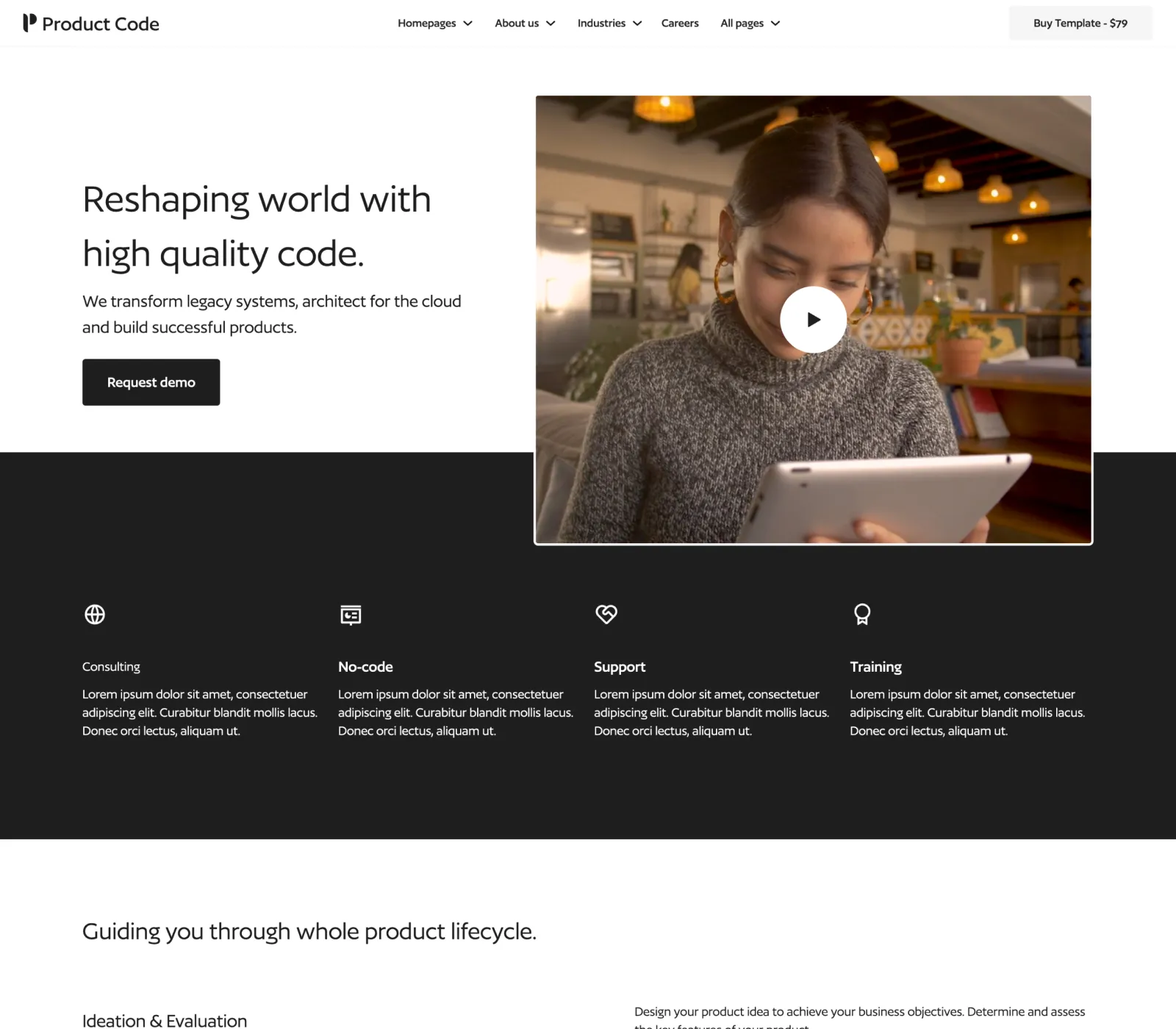1176x1029 pixels.
Task: Expand the About us dropdown chevron
Action: click(x=551, y=24)
